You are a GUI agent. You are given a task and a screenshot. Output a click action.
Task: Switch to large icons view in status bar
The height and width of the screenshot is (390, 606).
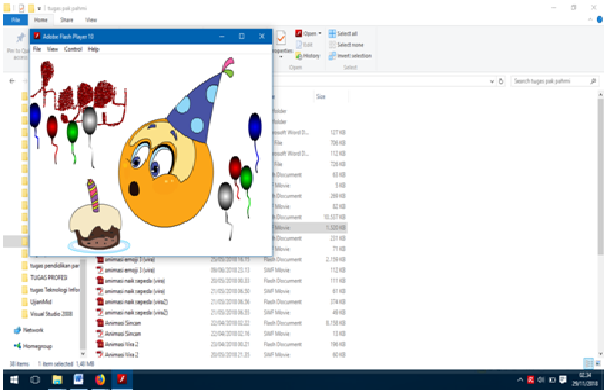tap(598, 364)
